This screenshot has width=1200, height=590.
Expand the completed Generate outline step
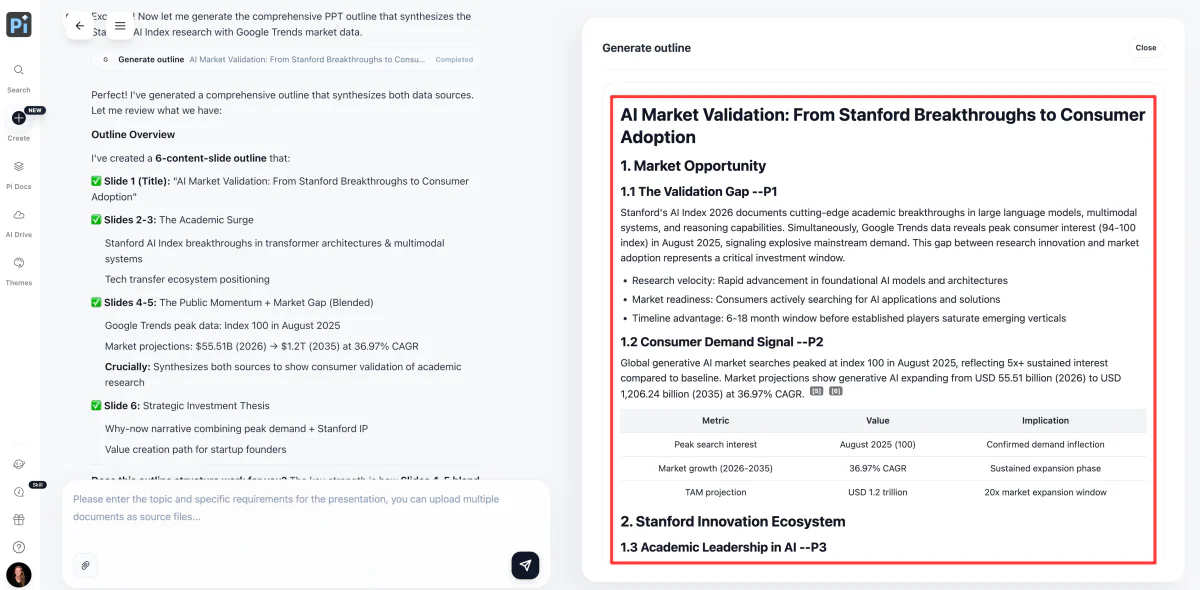(x=287, y=60)
